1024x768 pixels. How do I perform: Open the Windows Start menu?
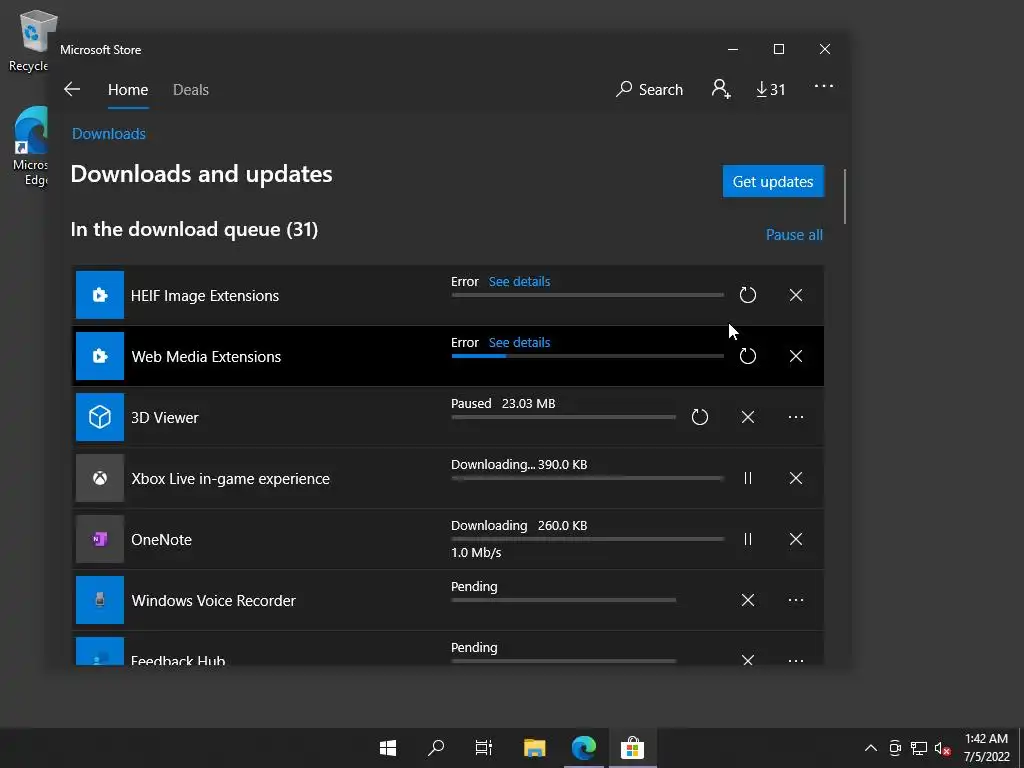click(x=388, y=748)
